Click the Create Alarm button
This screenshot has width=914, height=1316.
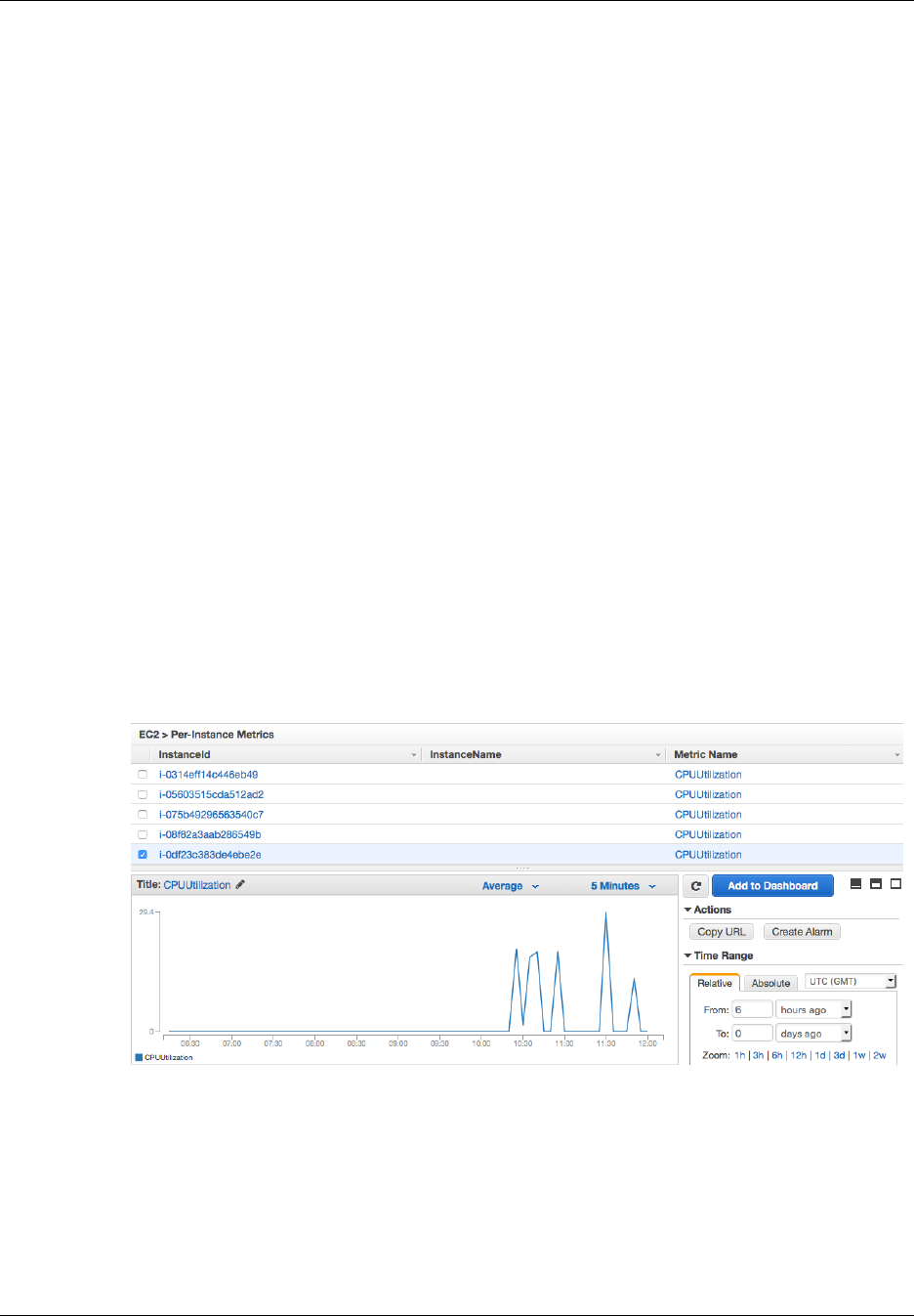click(802, 932)
